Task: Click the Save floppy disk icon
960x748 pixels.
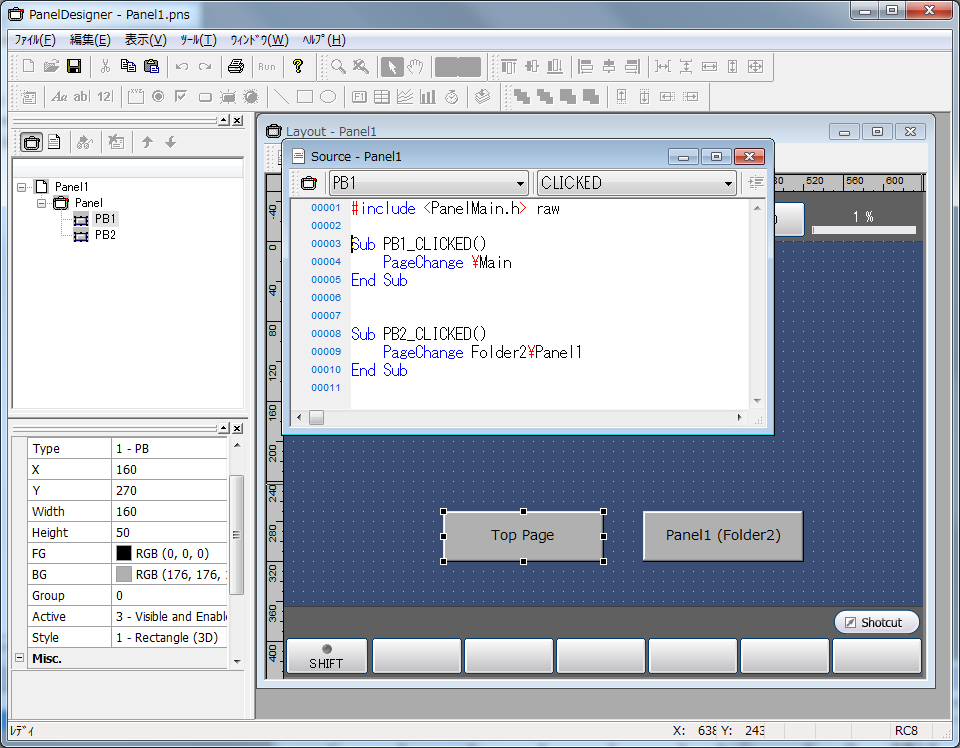Action: click(x=74, y=67)
